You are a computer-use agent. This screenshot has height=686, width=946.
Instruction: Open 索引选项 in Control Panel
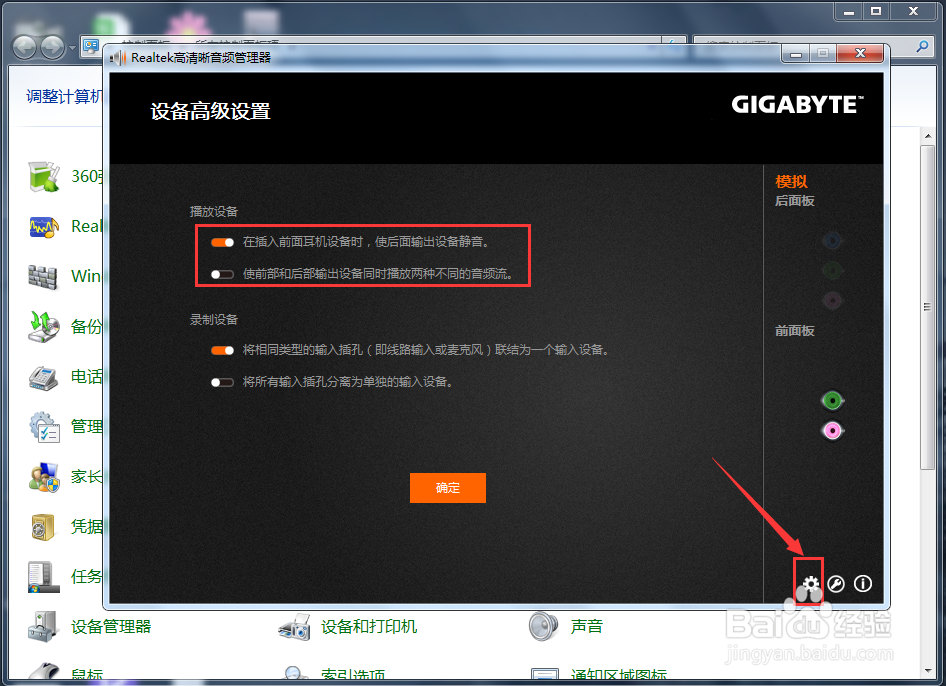(353, 676)
